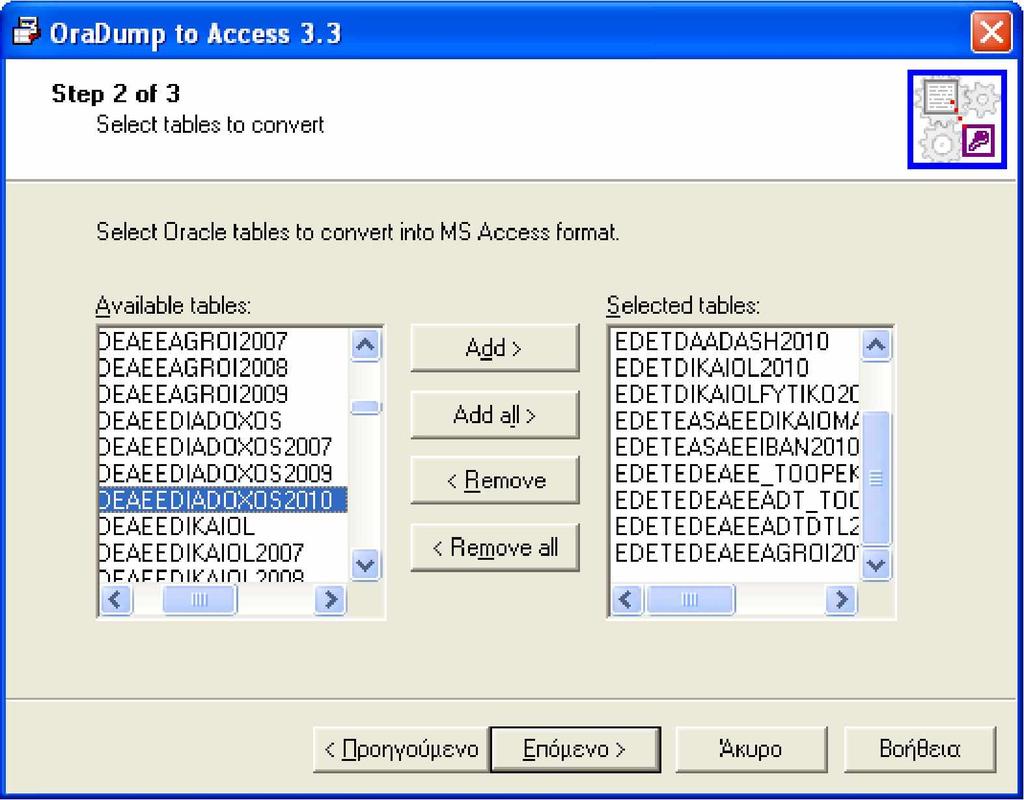The image size is (1024, 800).
Task: Click Selected tables scroll right arrow
Action: (841, 599)
